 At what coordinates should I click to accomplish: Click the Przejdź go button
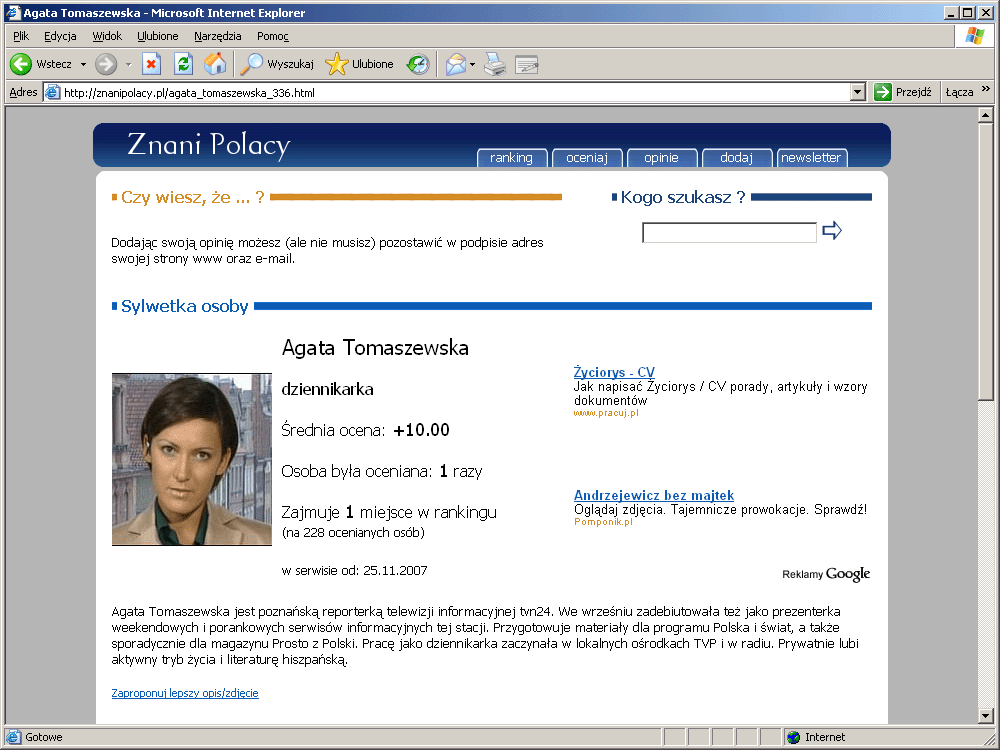tap(904, 92)
